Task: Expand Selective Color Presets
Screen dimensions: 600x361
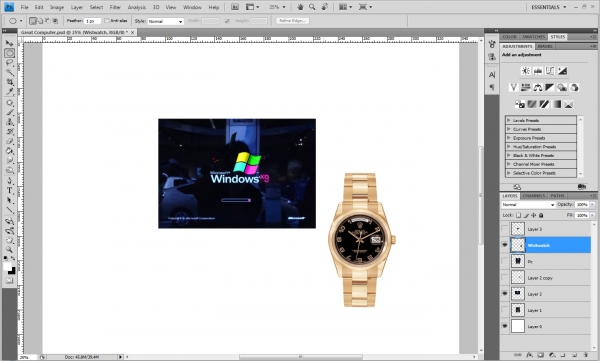Action: pos(509,173)
